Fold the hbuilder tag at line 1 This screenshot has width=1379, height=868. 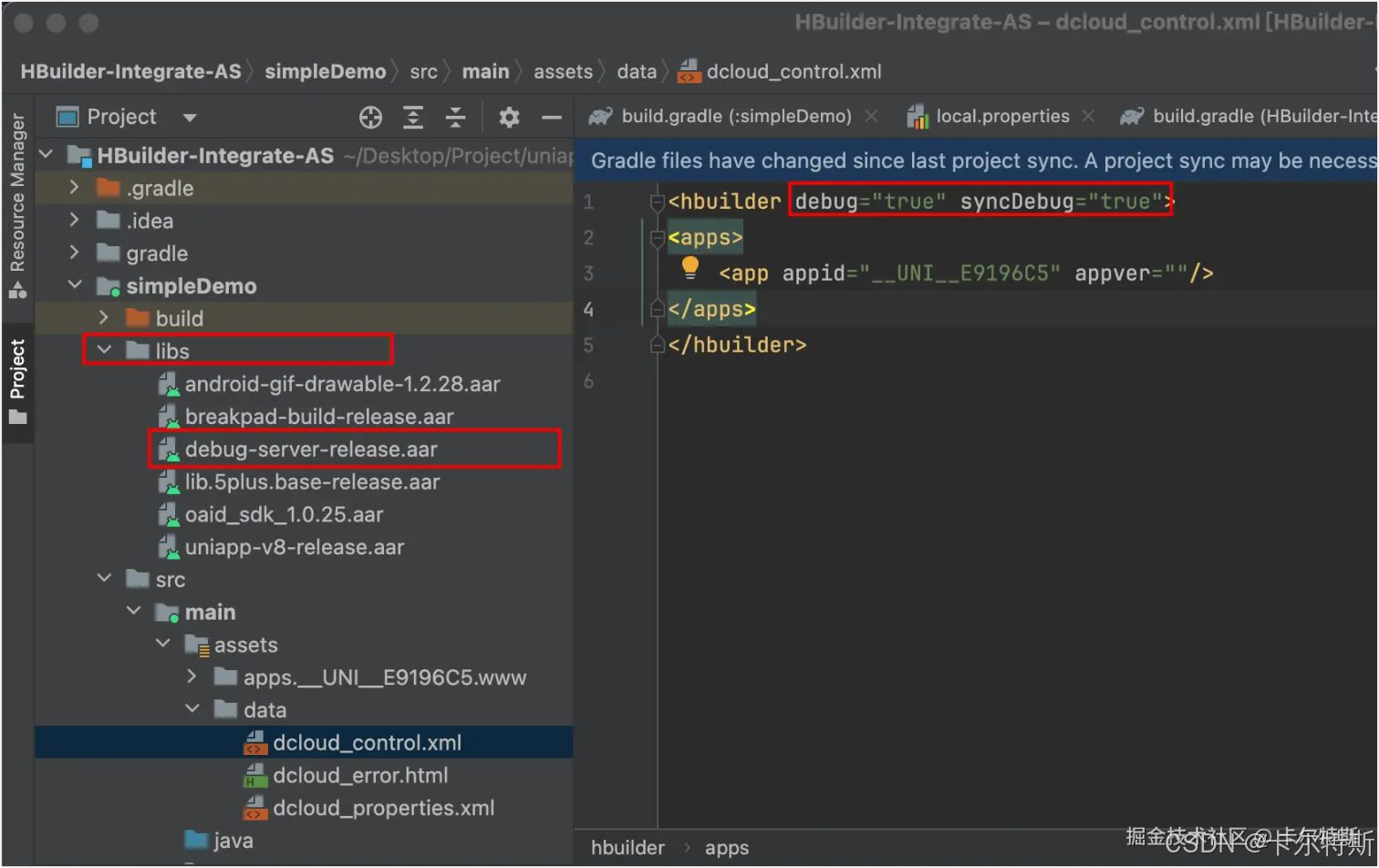[x=658, y=201]
